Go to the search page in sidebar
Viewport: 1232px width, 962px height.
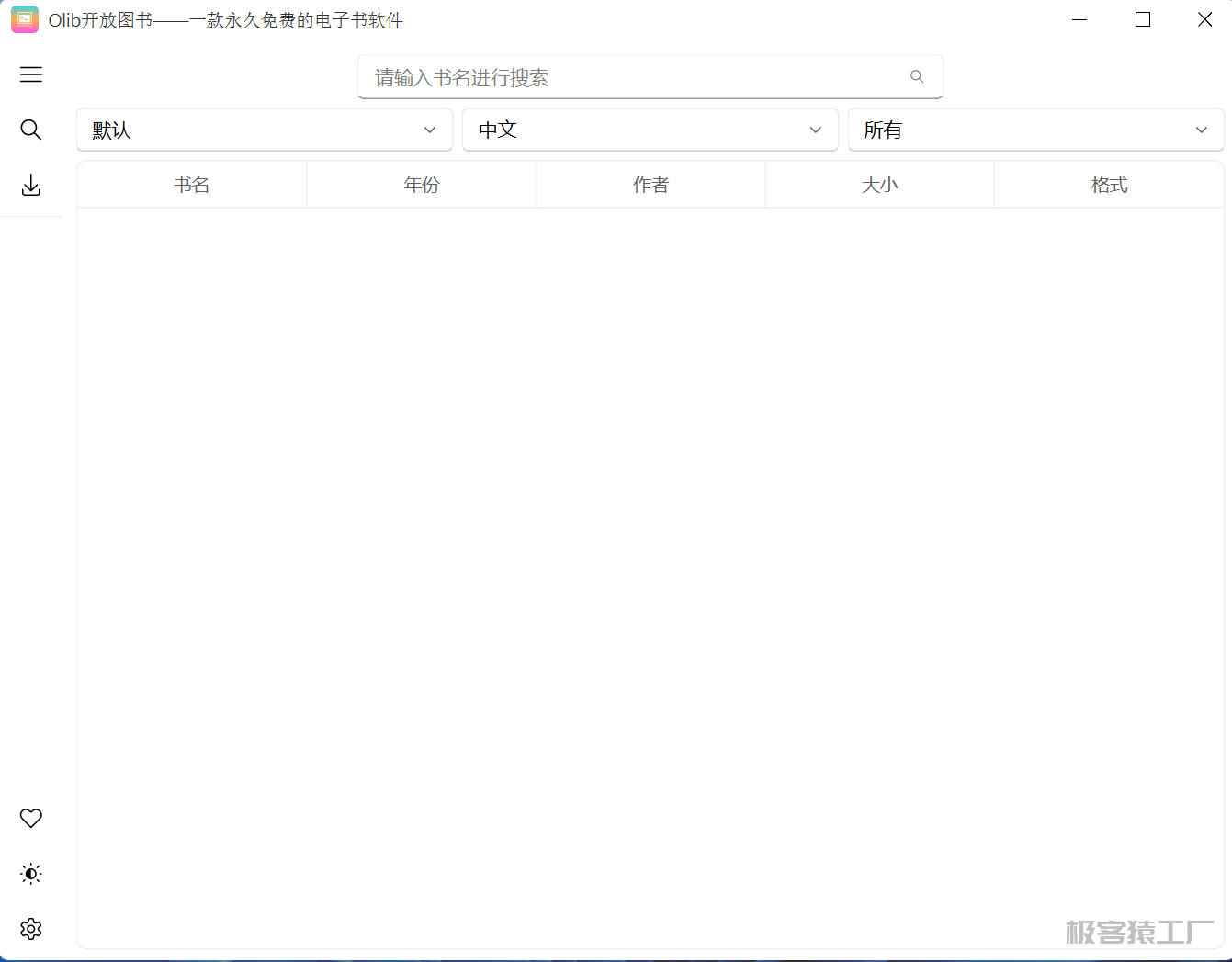pos(31,130)
